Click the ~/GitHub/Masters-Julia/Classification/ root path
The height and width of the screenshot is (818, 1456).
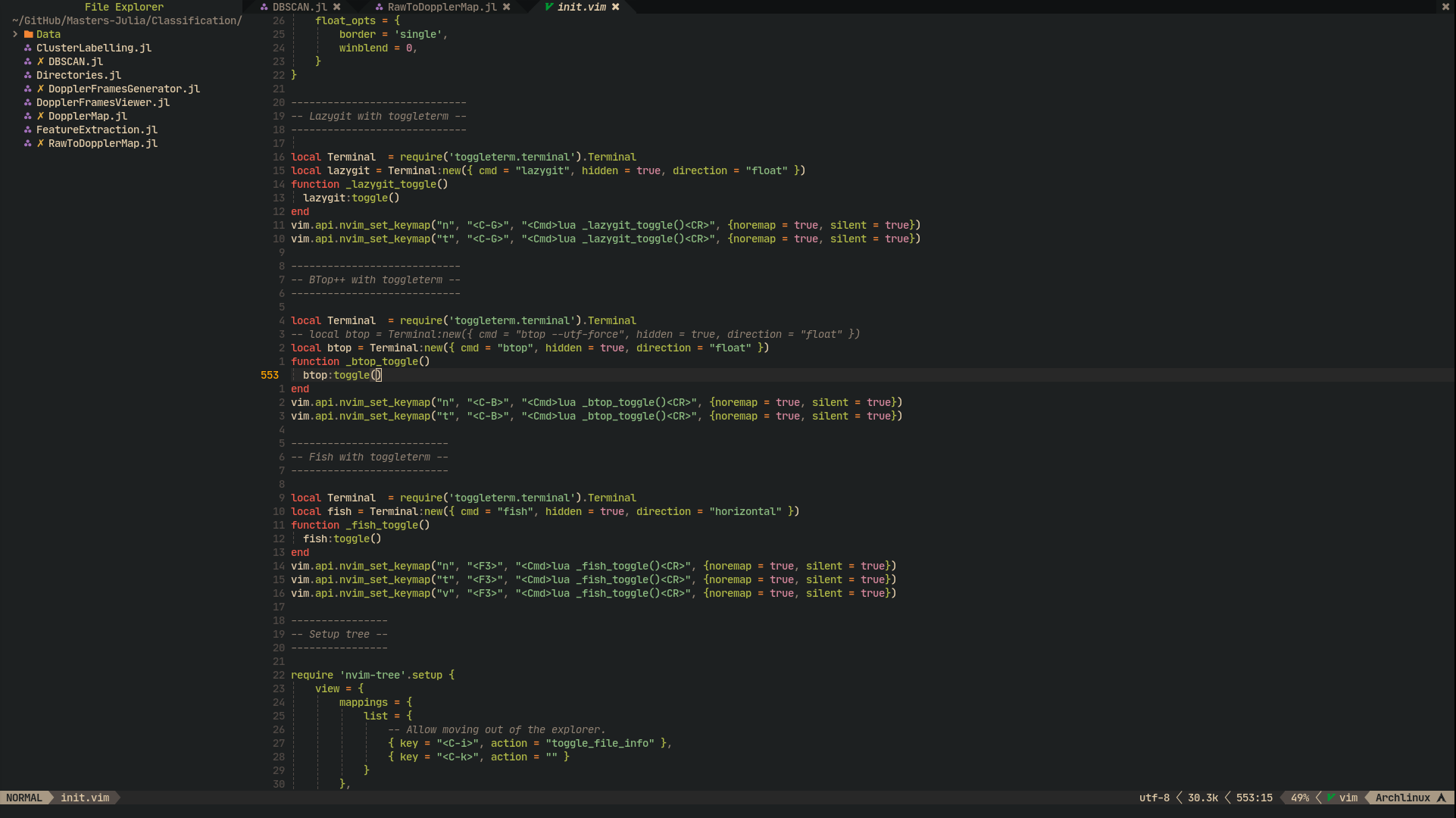click(x=127, y=20)
